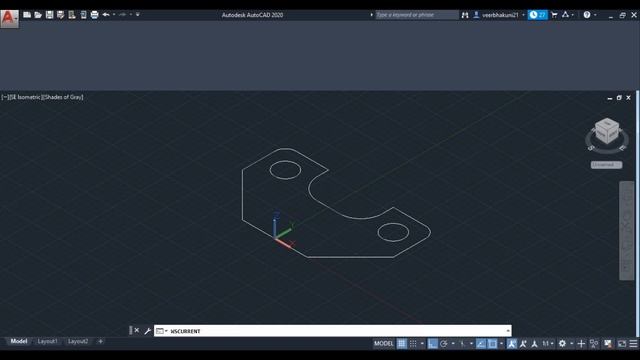This screenshot has height=360, width=640.
Task: Open the snap mode settings dropdown arrow
Action: (422, 344)
